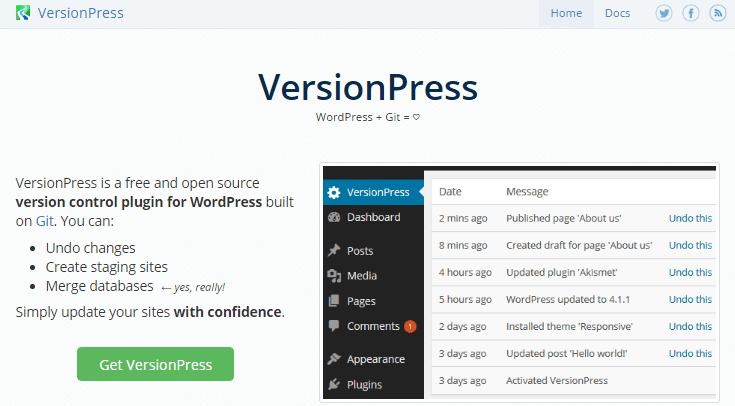This screenshot has height=406, width=735.
Task: Click the '2 days ago' date cell
Action: click(x=462, y=326)
